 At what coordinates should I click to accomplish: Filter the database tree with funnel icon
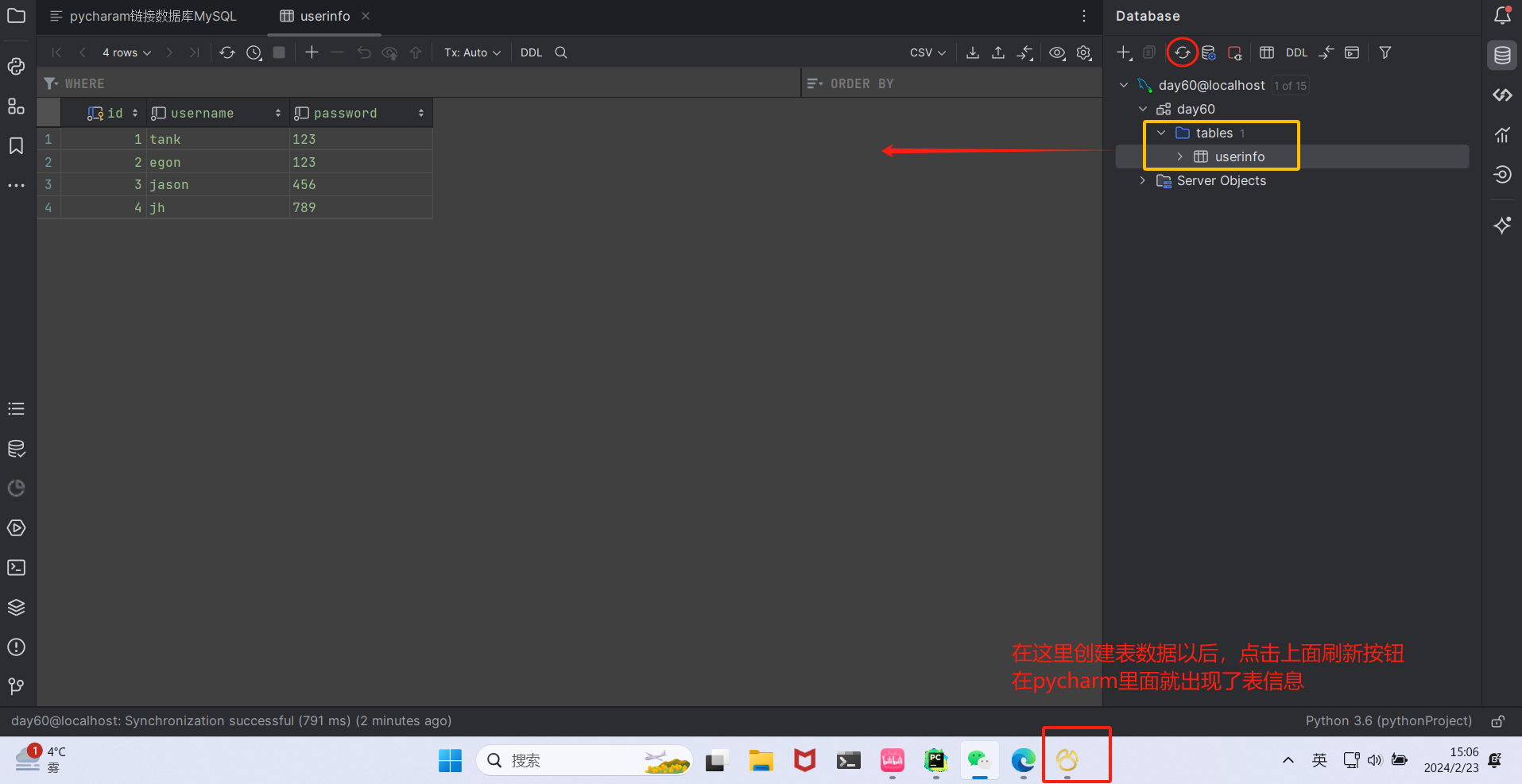1385,52
